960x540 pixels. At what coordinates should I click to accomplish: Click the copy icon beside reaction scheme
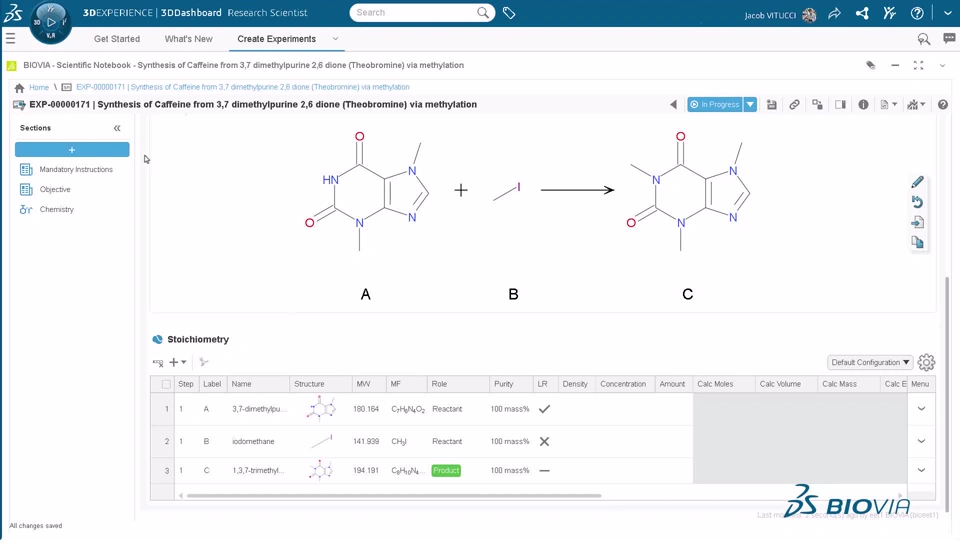[917, 242]
